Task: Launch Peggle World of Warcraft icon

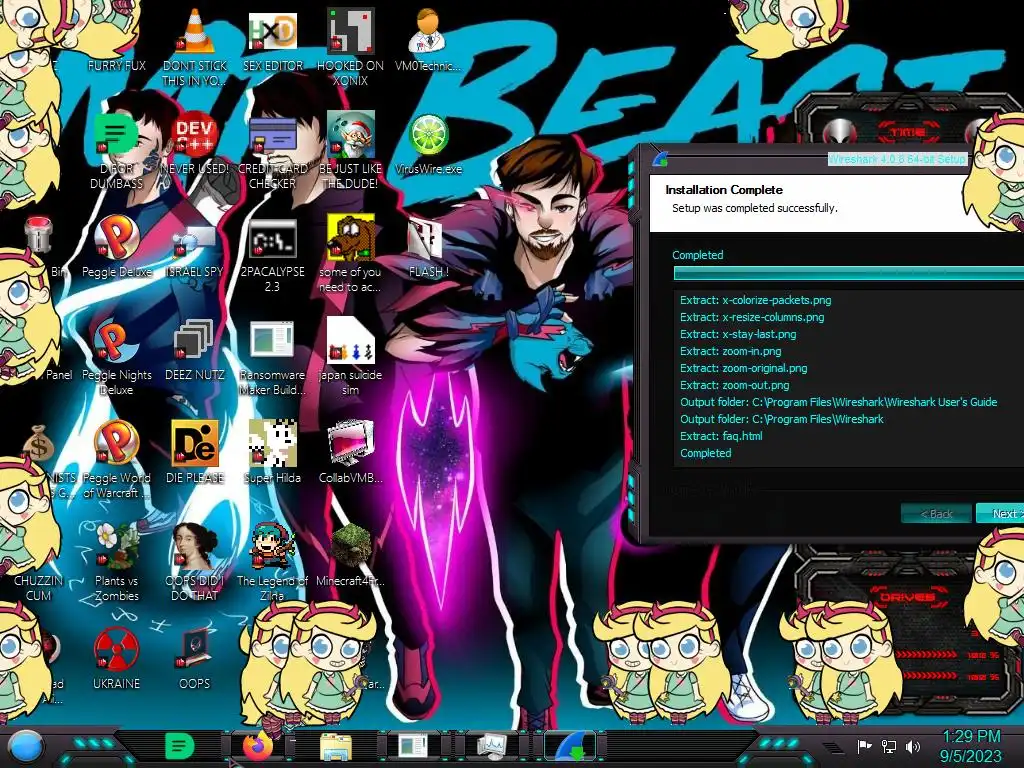Action: 116,443
